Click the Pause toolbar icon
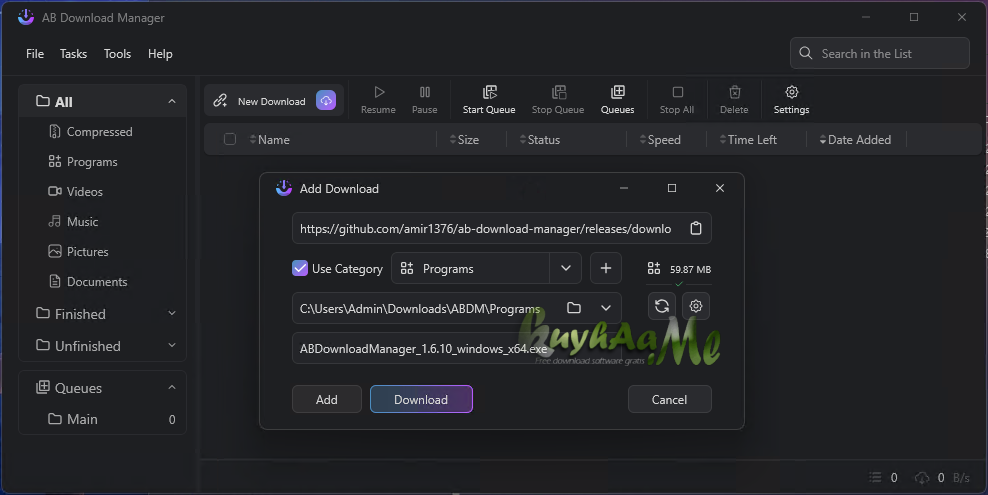 pos(425,93)
